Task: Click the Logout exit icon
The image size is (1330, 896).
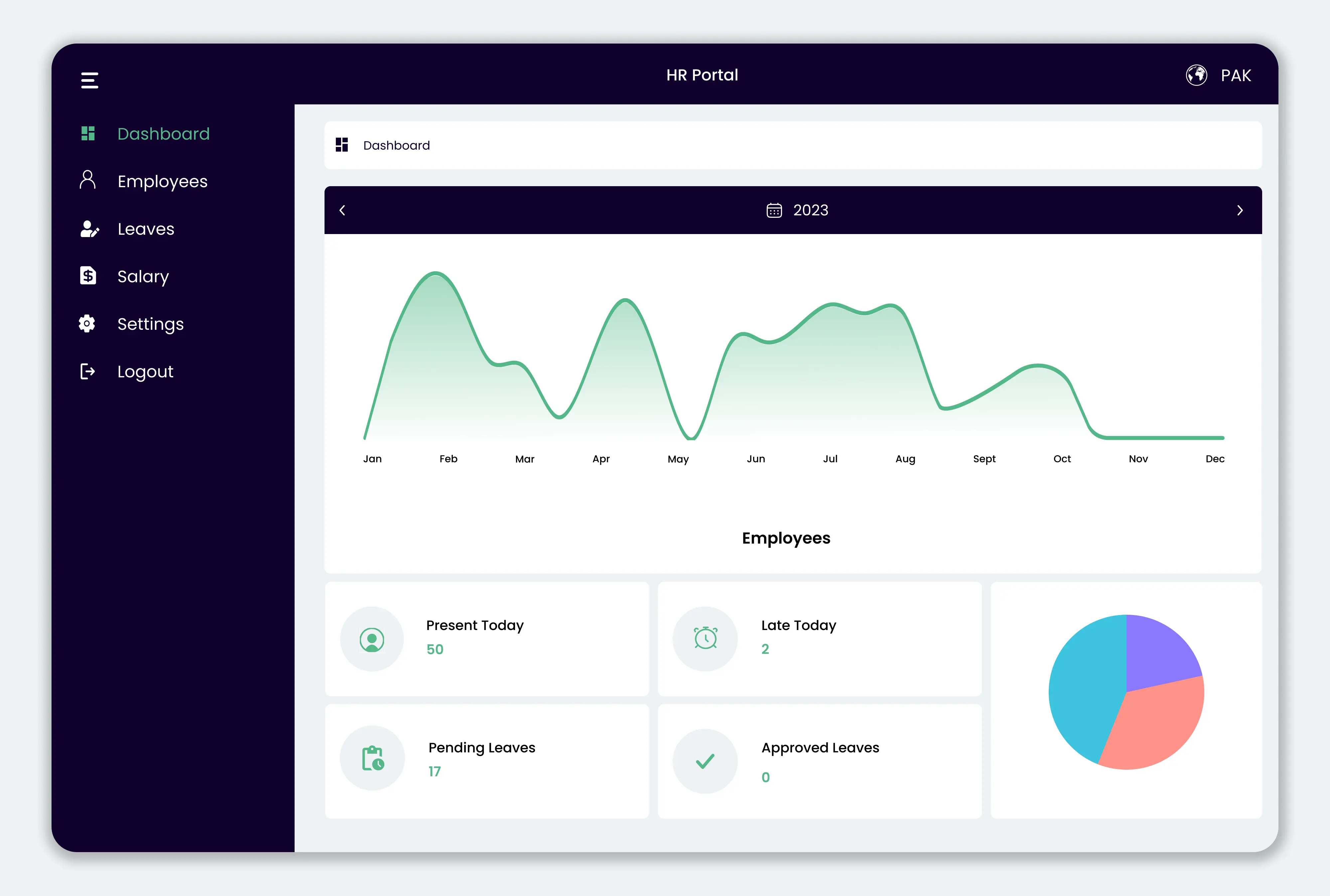Action: click(x=87, y=371)
